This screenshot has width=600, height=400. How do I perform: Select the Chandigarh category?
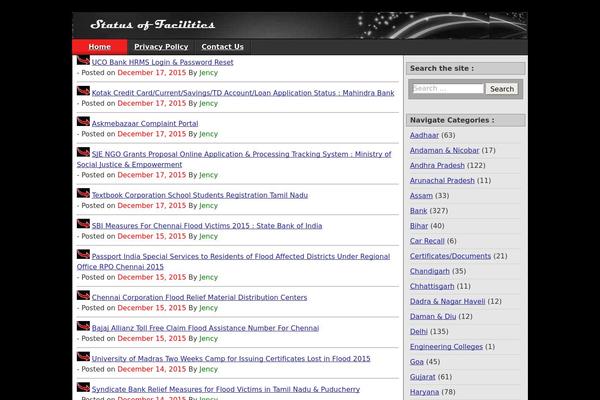pyautogui.click(x=430, y=271)
